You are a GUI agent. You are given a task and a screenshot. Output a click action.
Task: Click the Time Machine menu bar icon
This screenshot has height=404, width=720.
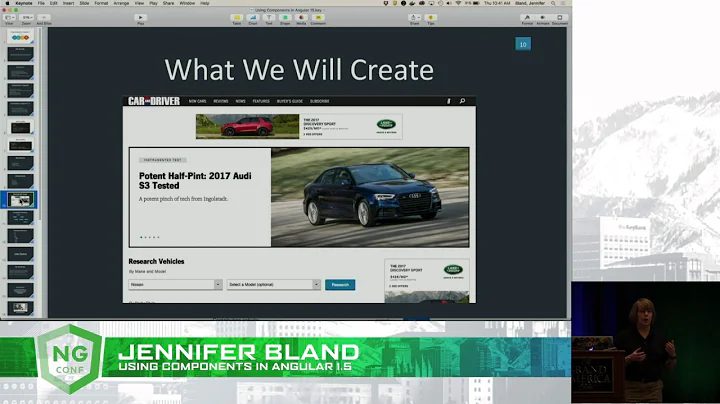coord(440,3)
